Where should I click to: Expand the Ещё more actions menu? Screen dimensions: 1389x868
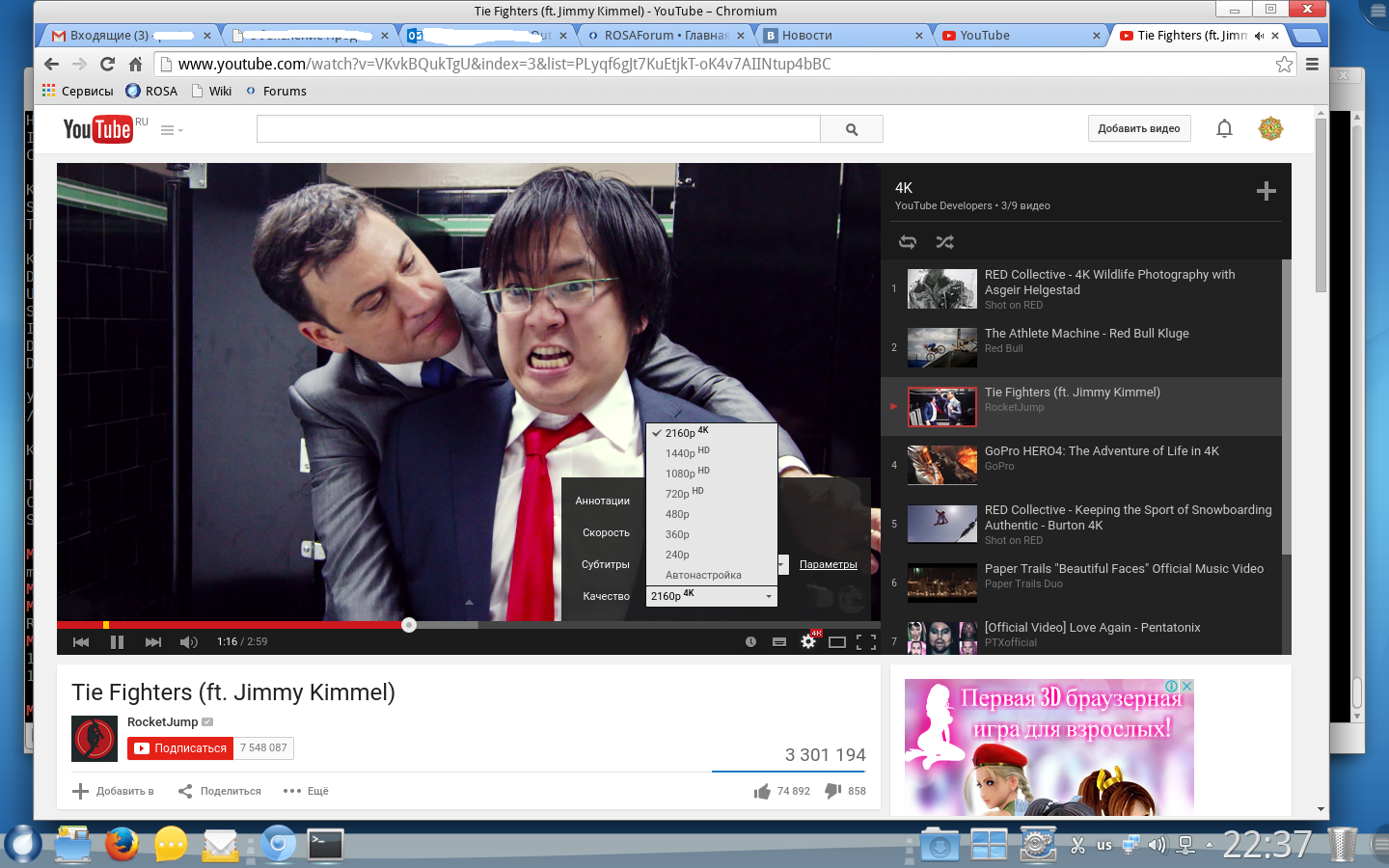coord(306,791)
